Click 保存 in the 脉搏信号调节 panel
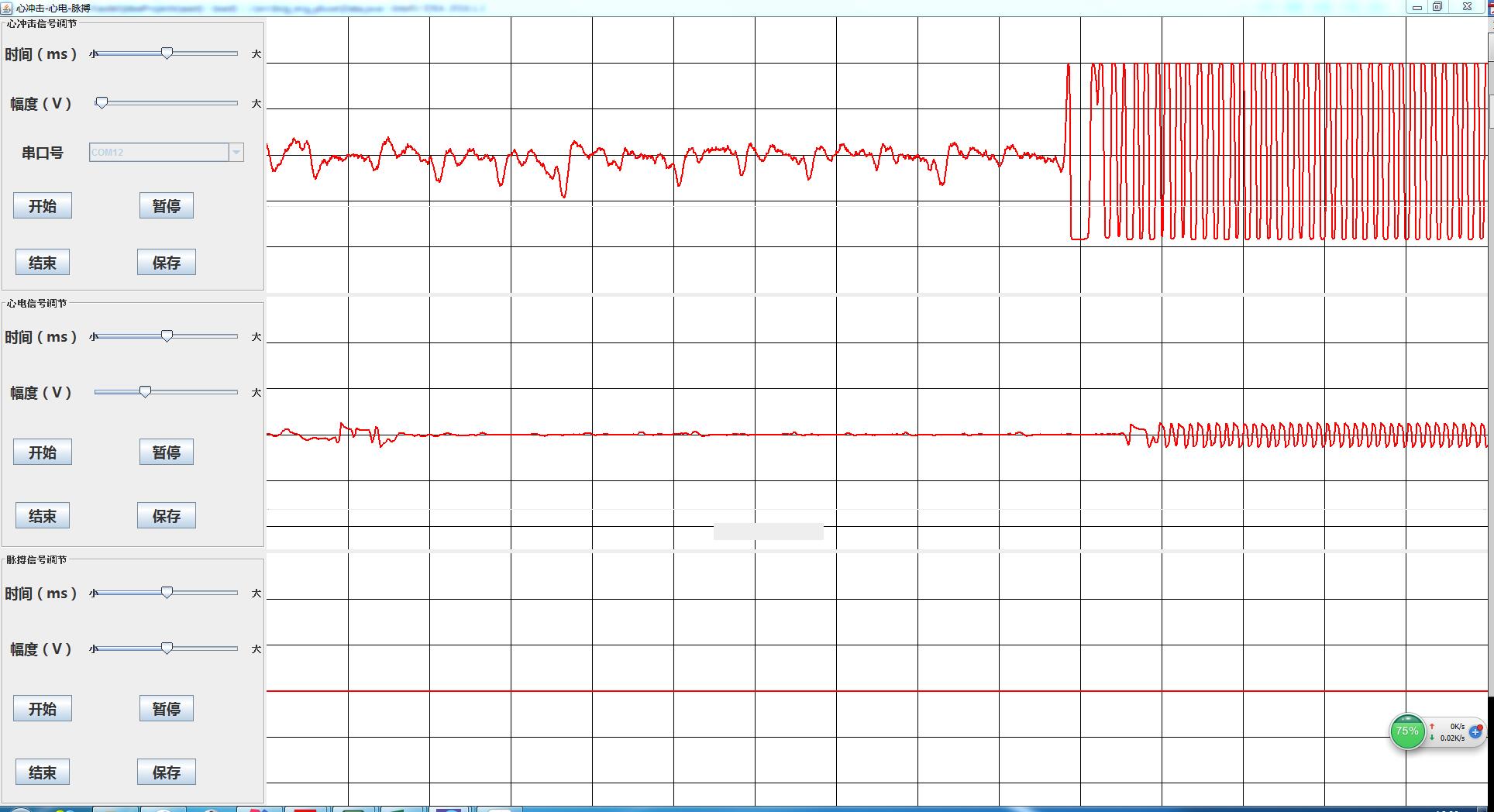The width and height of the screenshot is (1494, 812). tap(167, 772)
